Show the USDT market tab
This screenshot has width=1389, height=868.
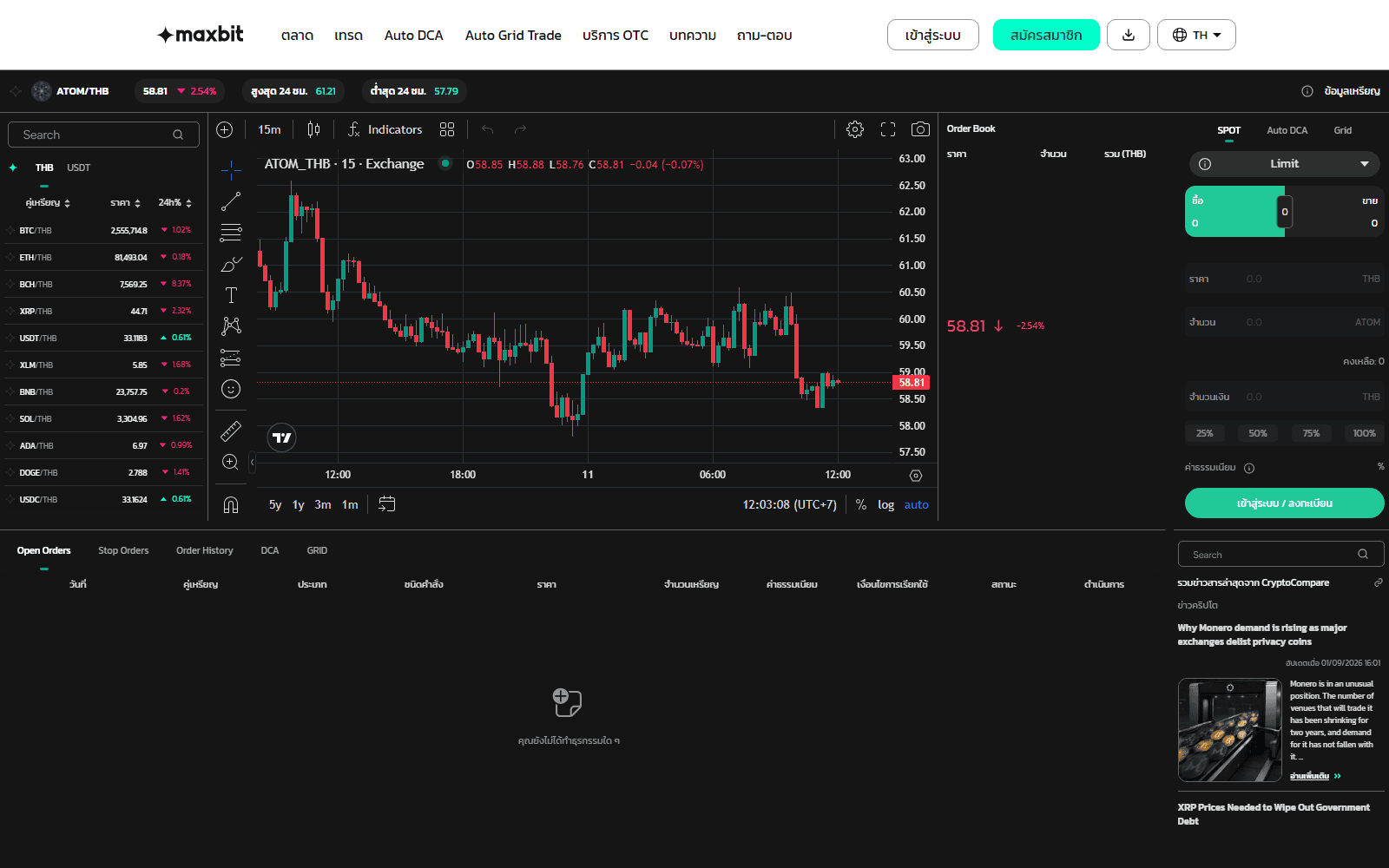(x=78, y=168)
